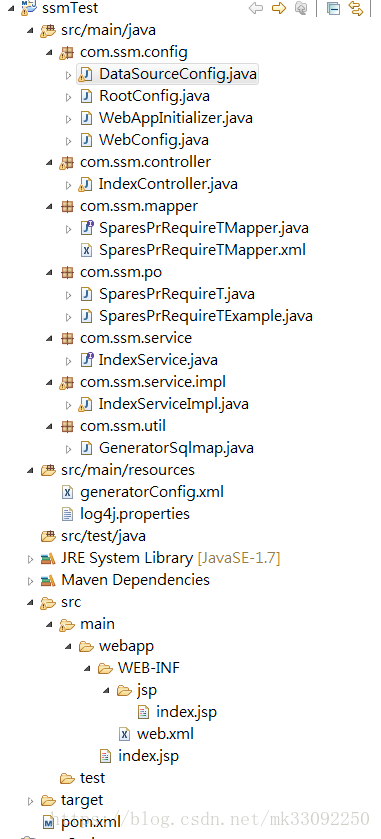Collapse the com.ssm.mapper package
The width and height of the screenshot is (381, 839).
pyautogui.click(x=49, y=207)
